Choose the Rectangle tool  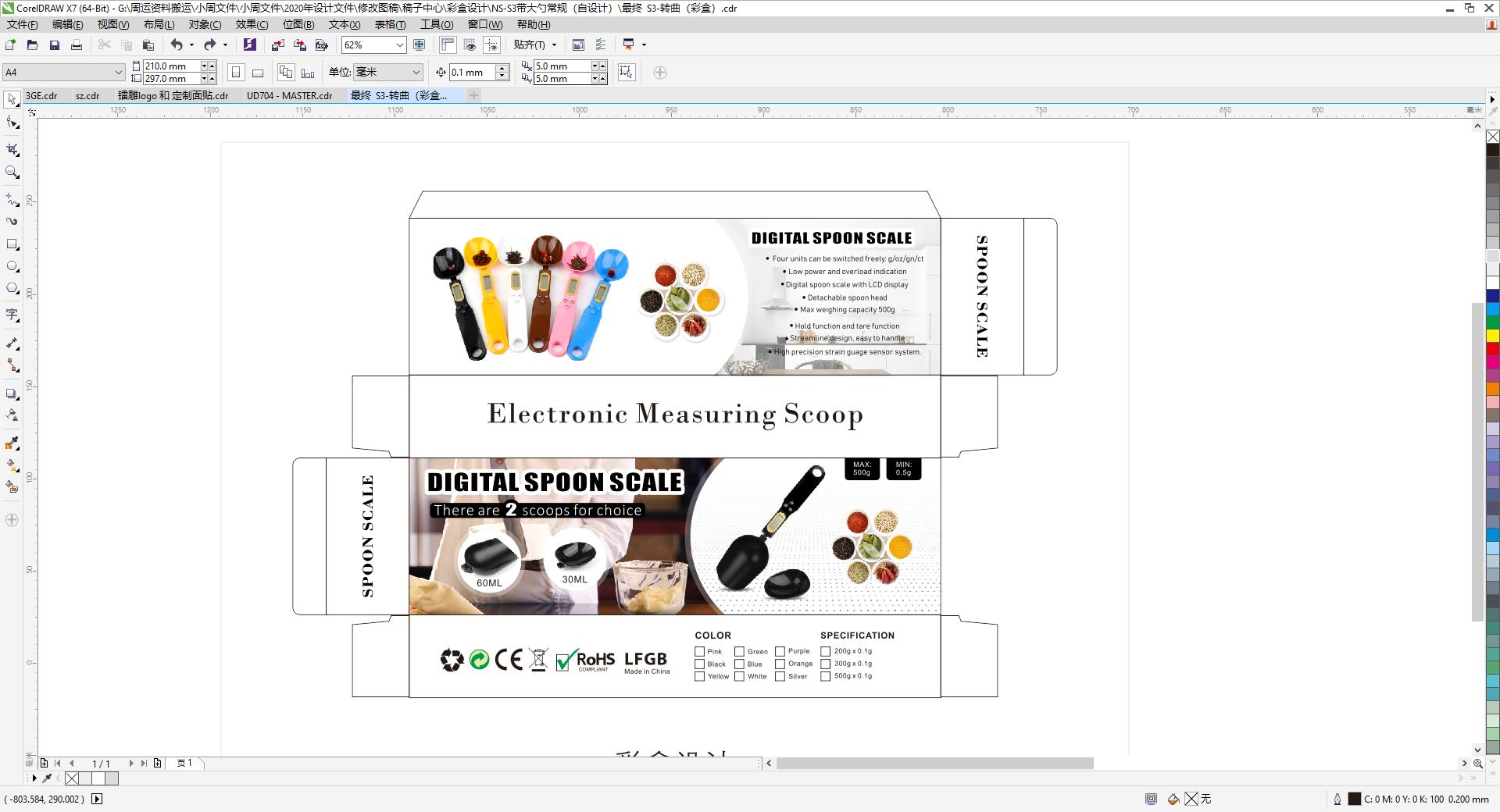coord(12,244)
